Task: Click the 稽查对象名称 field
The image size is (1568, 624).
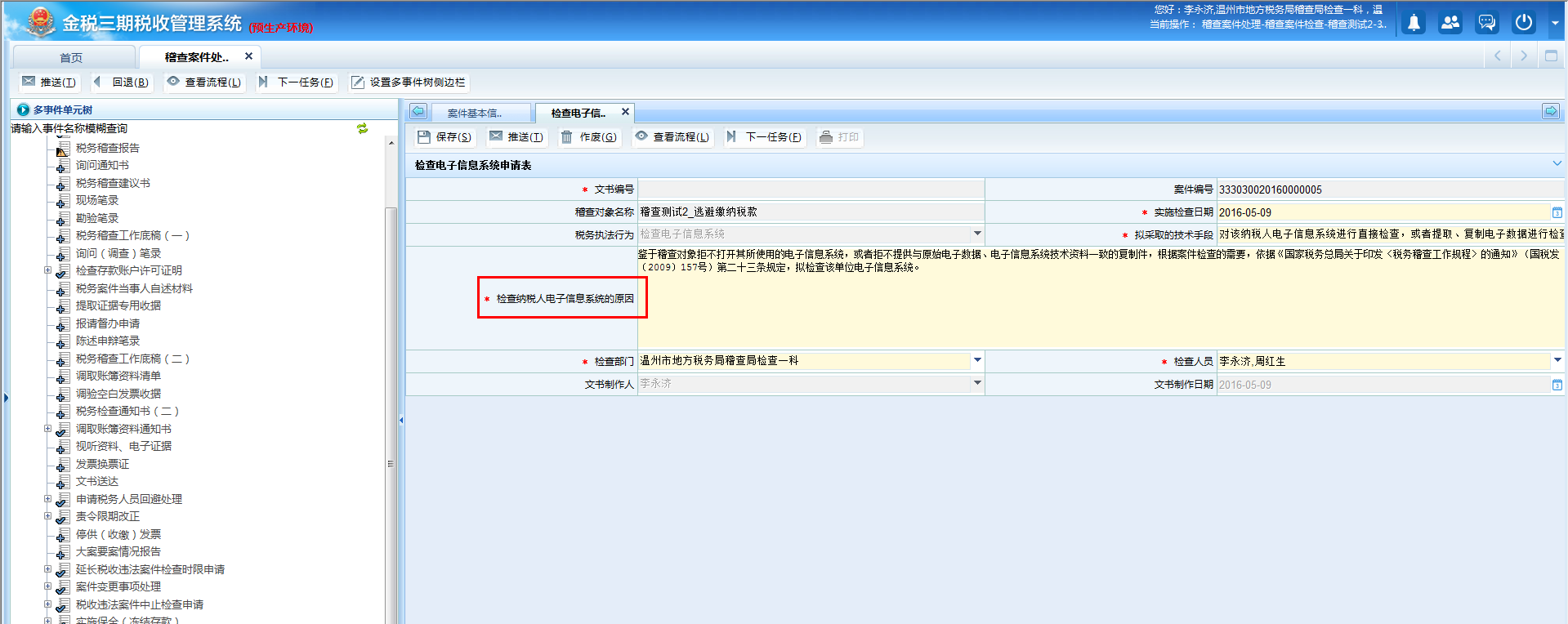Action: (x=811, y=212)
